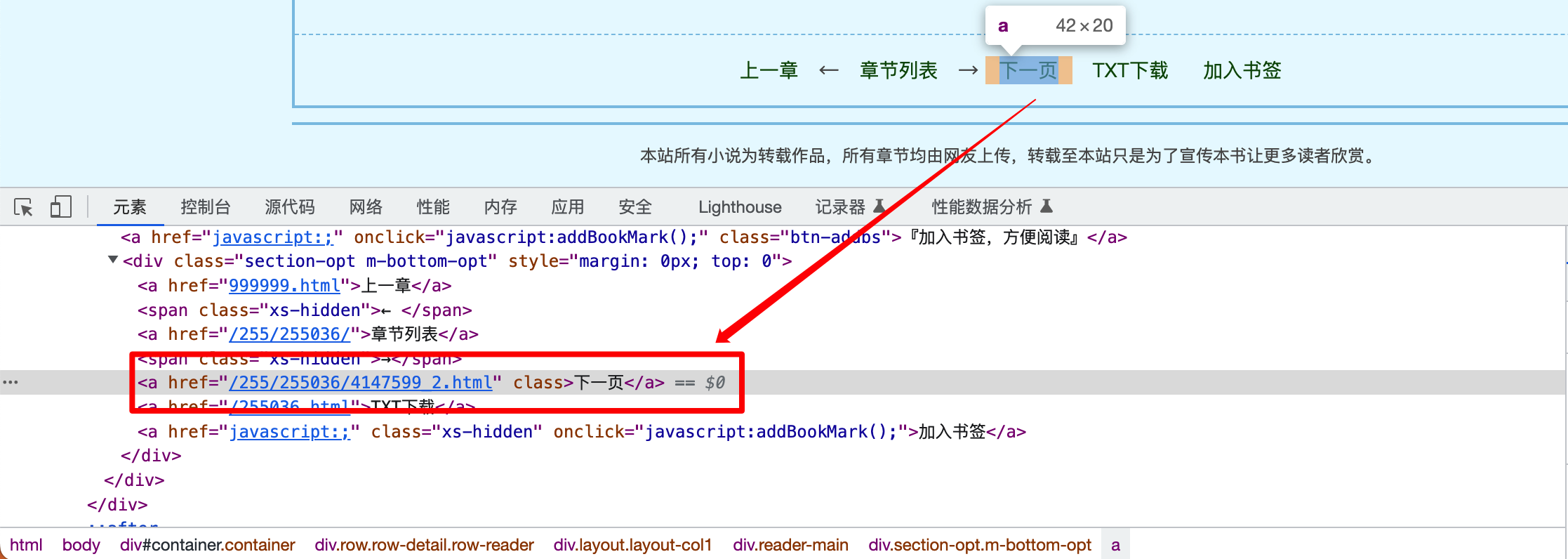Click the 本站所有小说为转载作品 disclaimer text

(x=1008, y=155)
